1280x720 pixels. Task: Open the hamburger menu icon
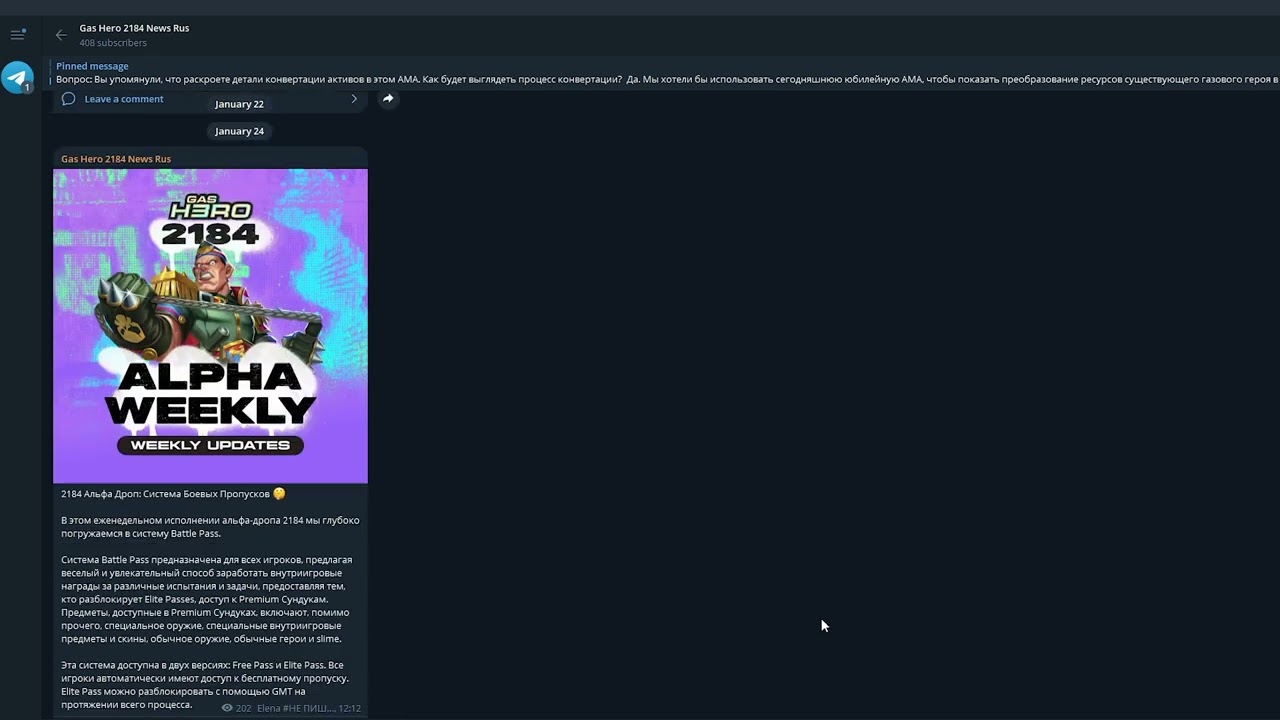coord(18,35)
